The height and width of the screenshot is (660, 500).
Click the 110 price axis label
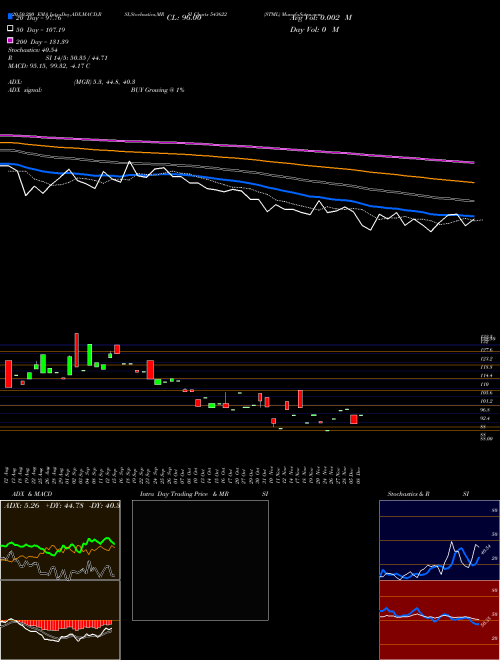click(485, 384)
